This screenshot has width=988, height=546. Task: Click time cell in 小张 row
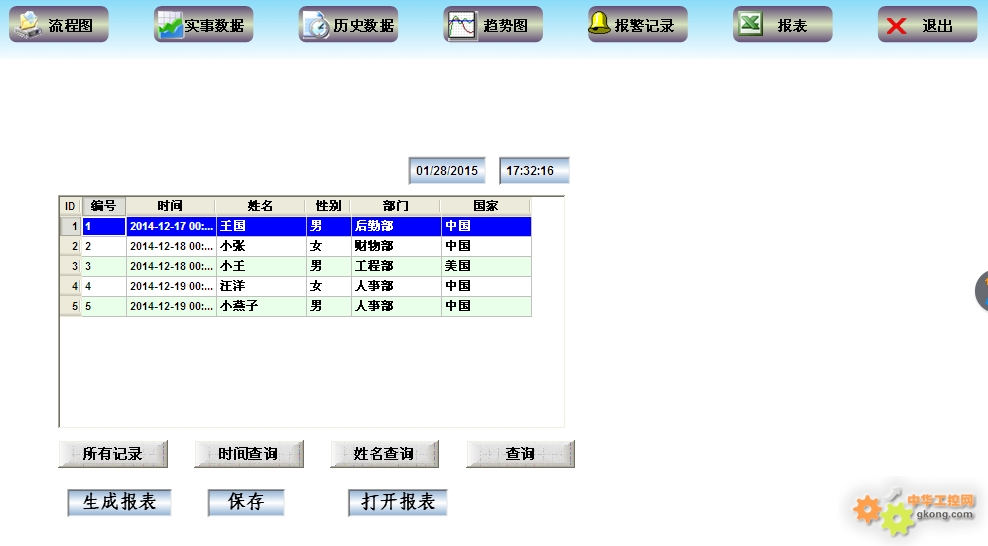(171, 246)
